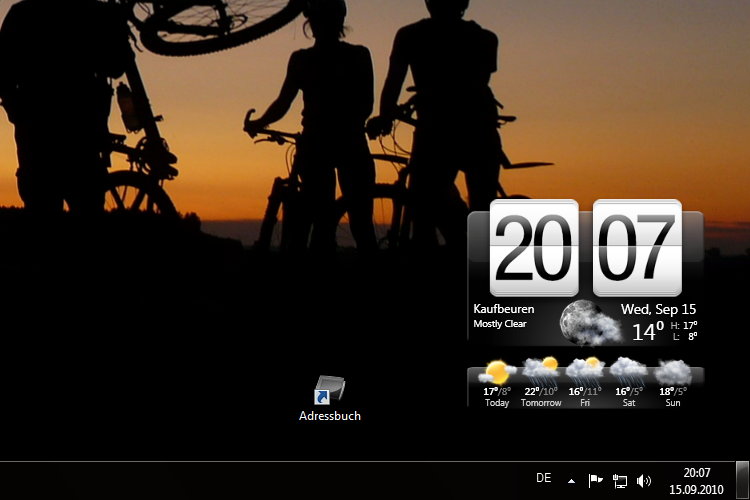The width and height of the screenshot is (750, 500).
Task: Click the moon-and-clouds current weather icon
Action: click(587, 321)
